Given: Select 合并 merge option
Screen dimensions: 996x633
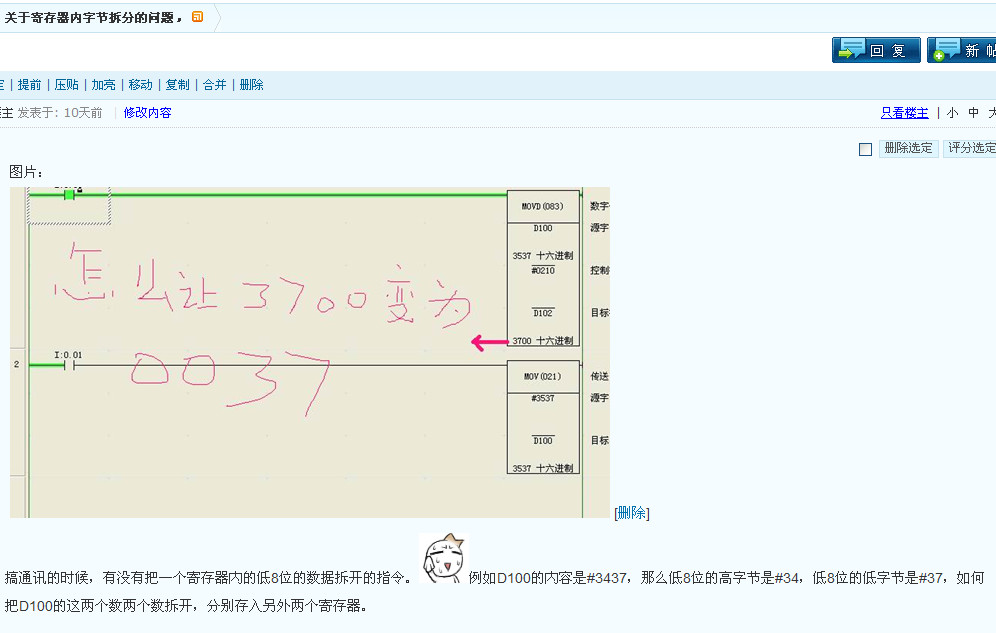Looking at the screenshot, I should pos(215,85).
